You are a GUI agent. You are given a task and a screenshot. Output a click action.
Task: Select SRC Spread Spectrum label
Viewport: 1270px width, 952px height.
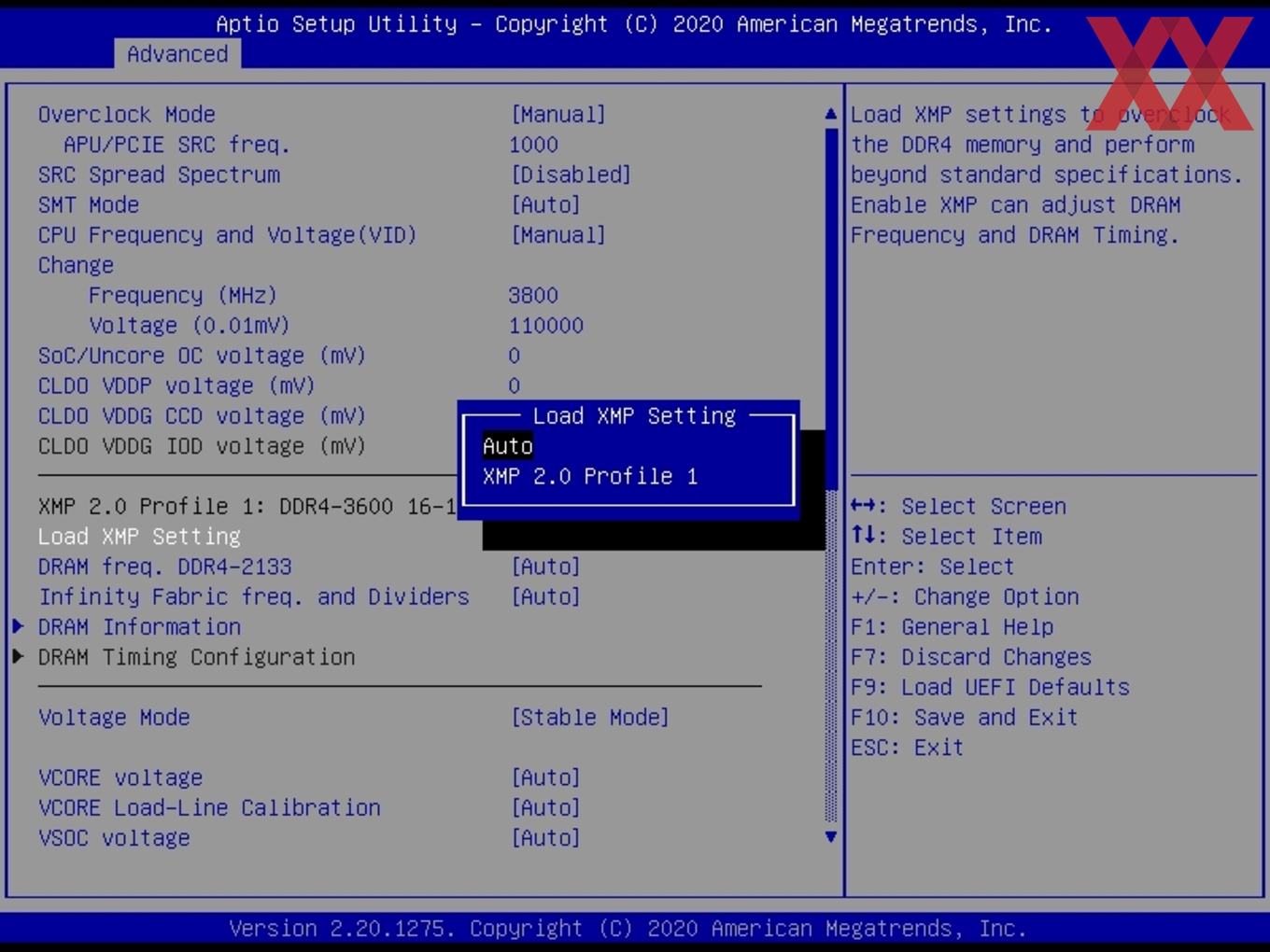159,175
